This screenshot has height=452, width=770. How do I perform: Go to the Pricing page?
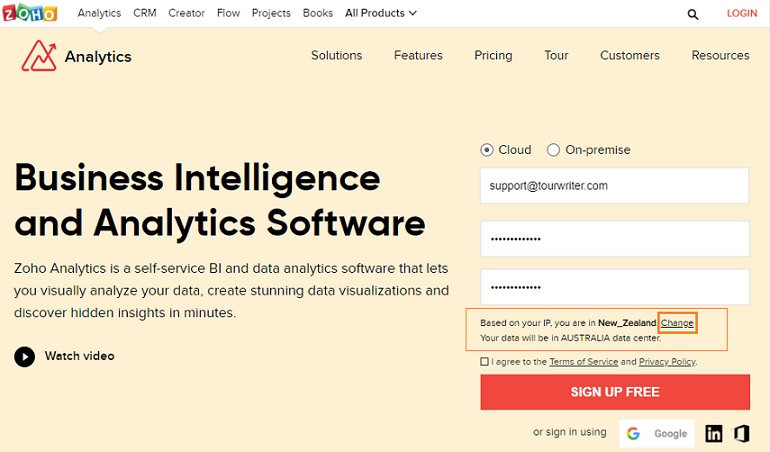tap(493, 56)
